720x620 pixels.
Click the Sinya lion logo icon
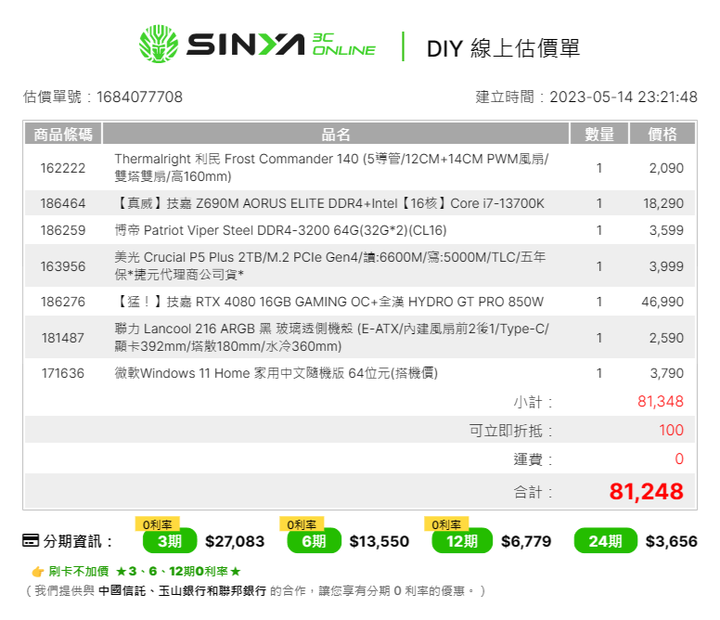[158, 44]
